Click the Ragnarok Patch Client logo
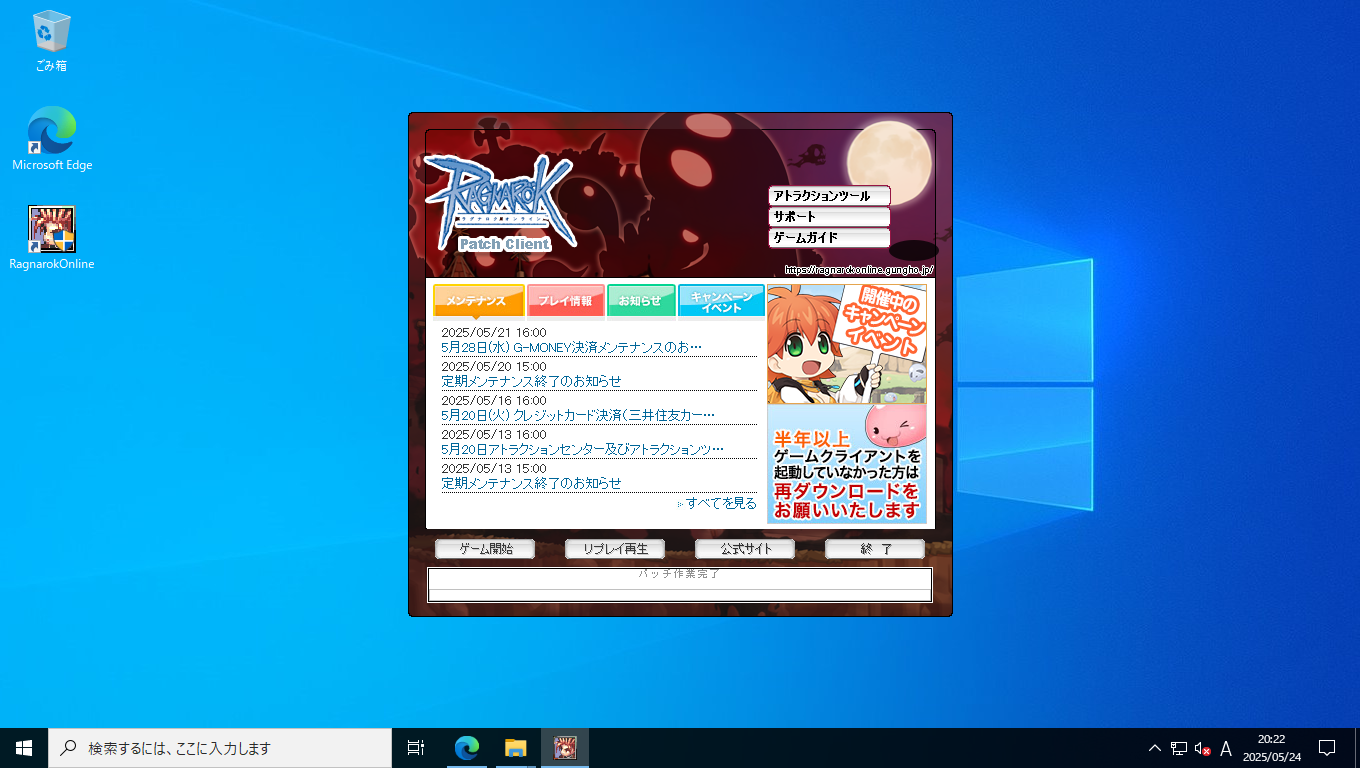 coord(500,203)
